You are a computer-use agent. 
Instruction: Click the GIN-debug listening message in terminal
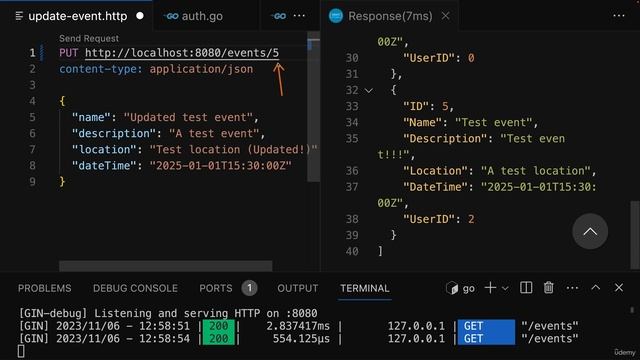[168, 313]
